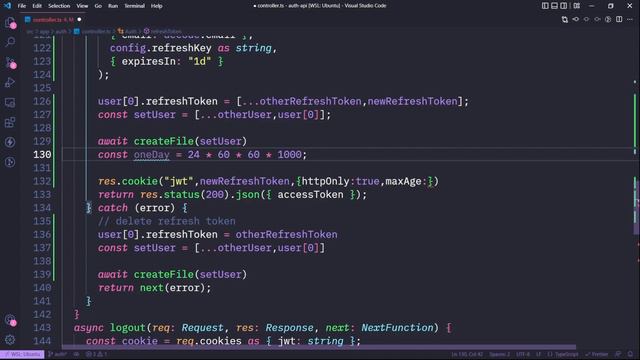Click the git branch status item
This screenshot has height=360, width=640.
(58, 354)
